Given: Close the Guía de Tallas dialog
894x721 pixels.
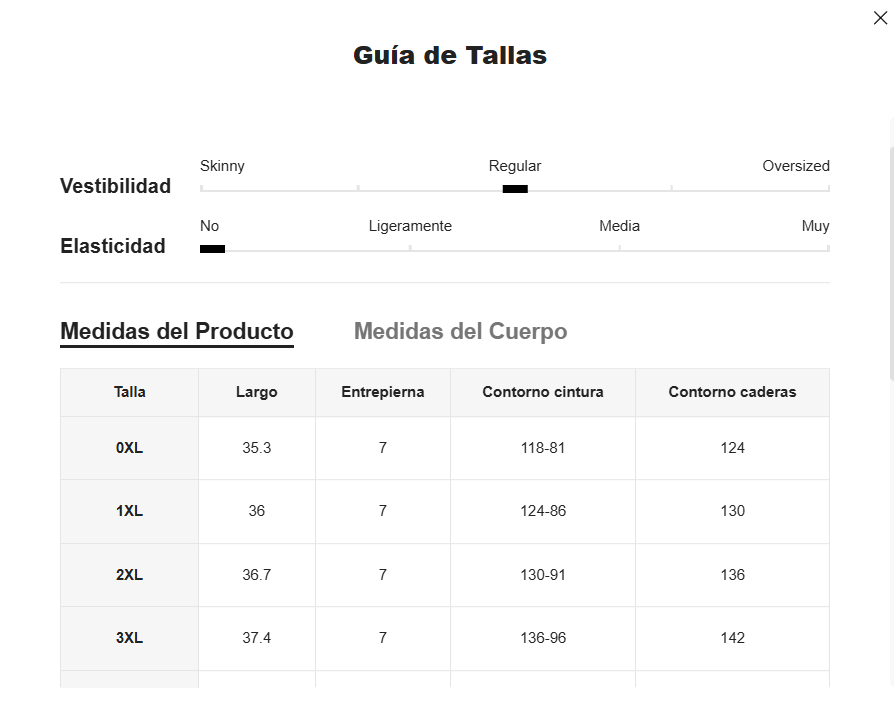Looking at the screenshot, I should 880,18.
